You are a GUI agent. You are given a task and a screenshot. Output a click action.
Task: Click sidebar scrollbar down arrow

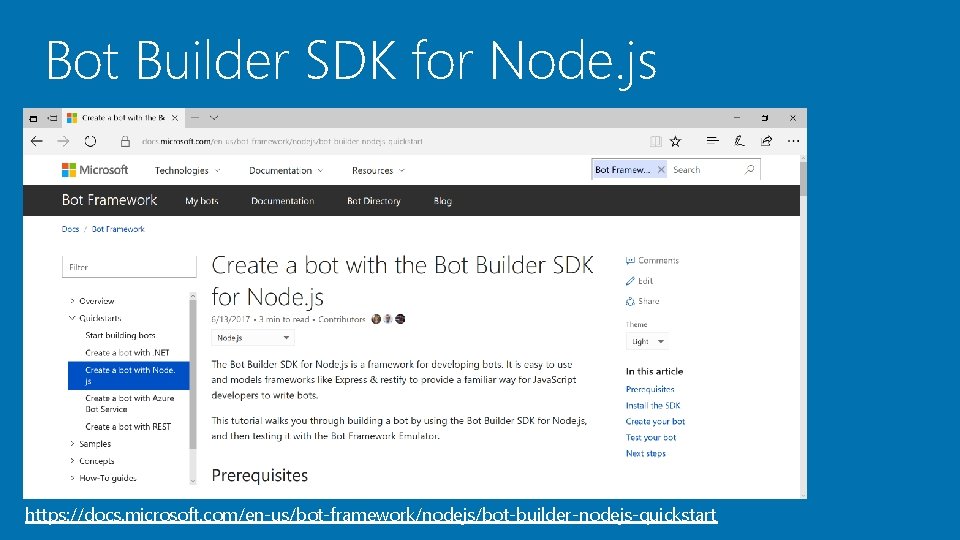(x=193, y=481)
